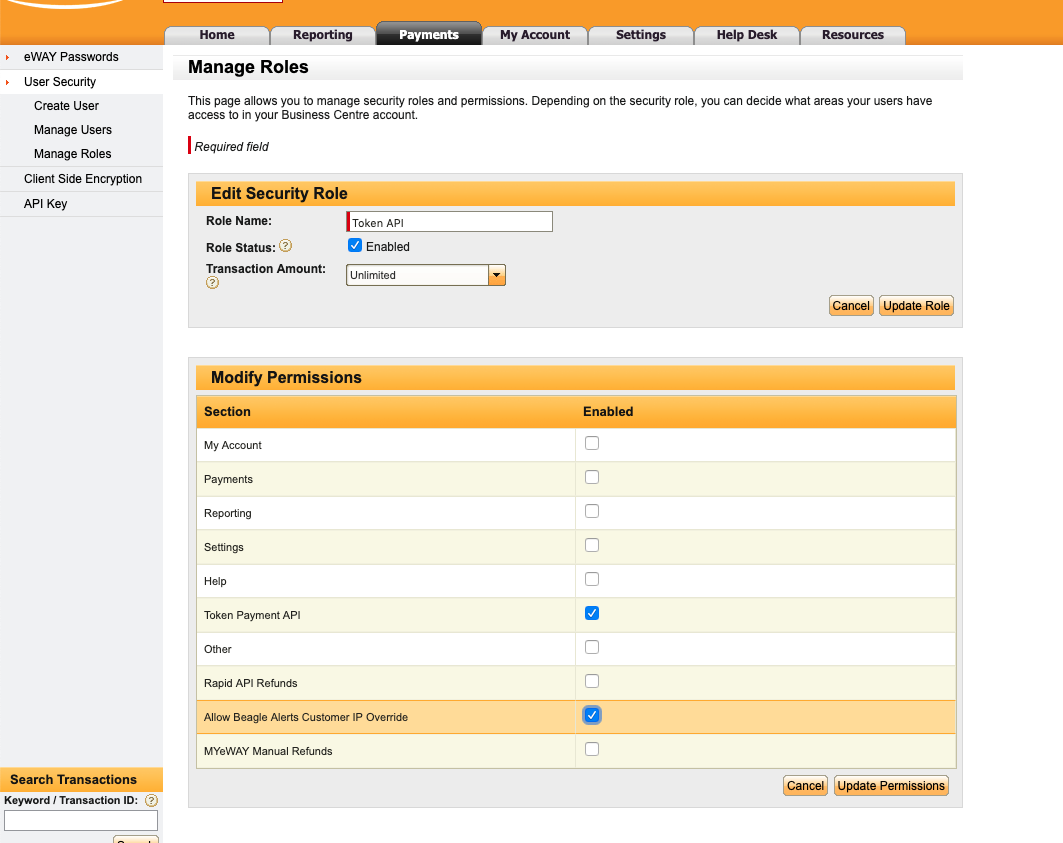The image size is (1063, 843).
Task: Open Manage Roles in the sidebar
Action: pyautogui.click(x=73, y=154)
